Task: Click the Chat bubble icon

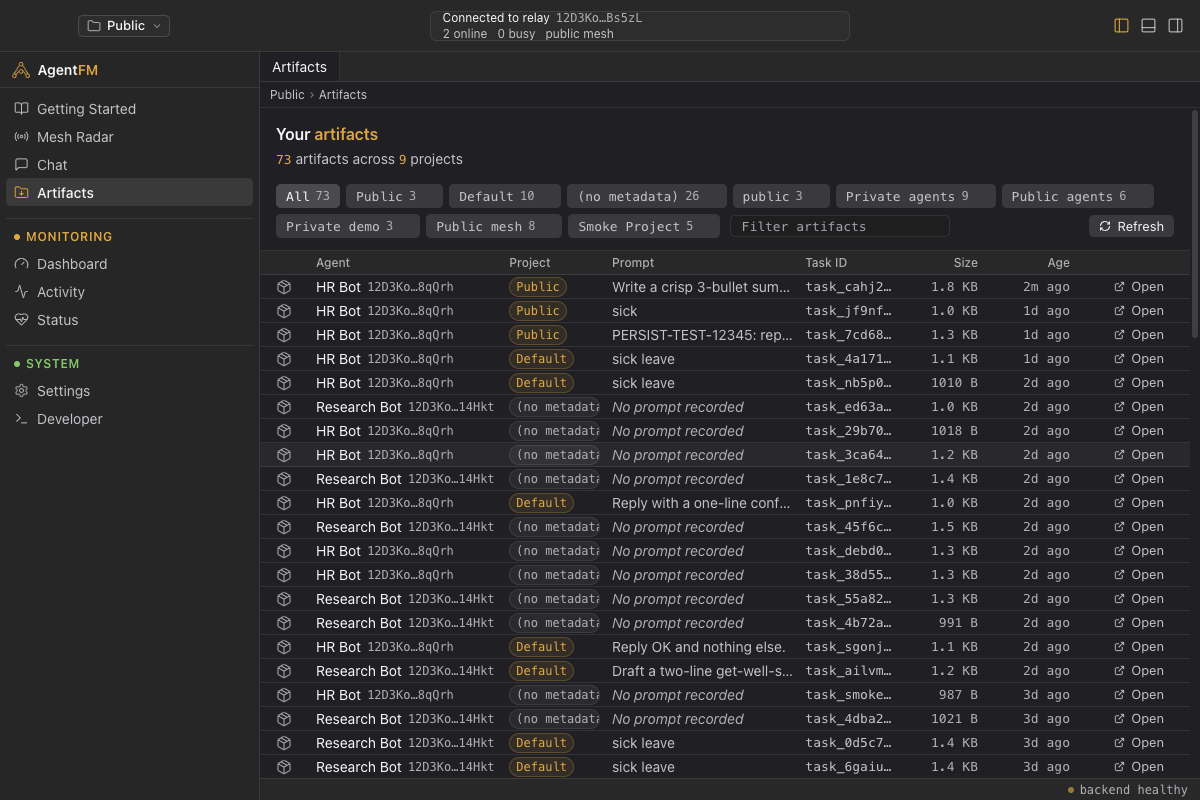Action: tap(21, 165)
